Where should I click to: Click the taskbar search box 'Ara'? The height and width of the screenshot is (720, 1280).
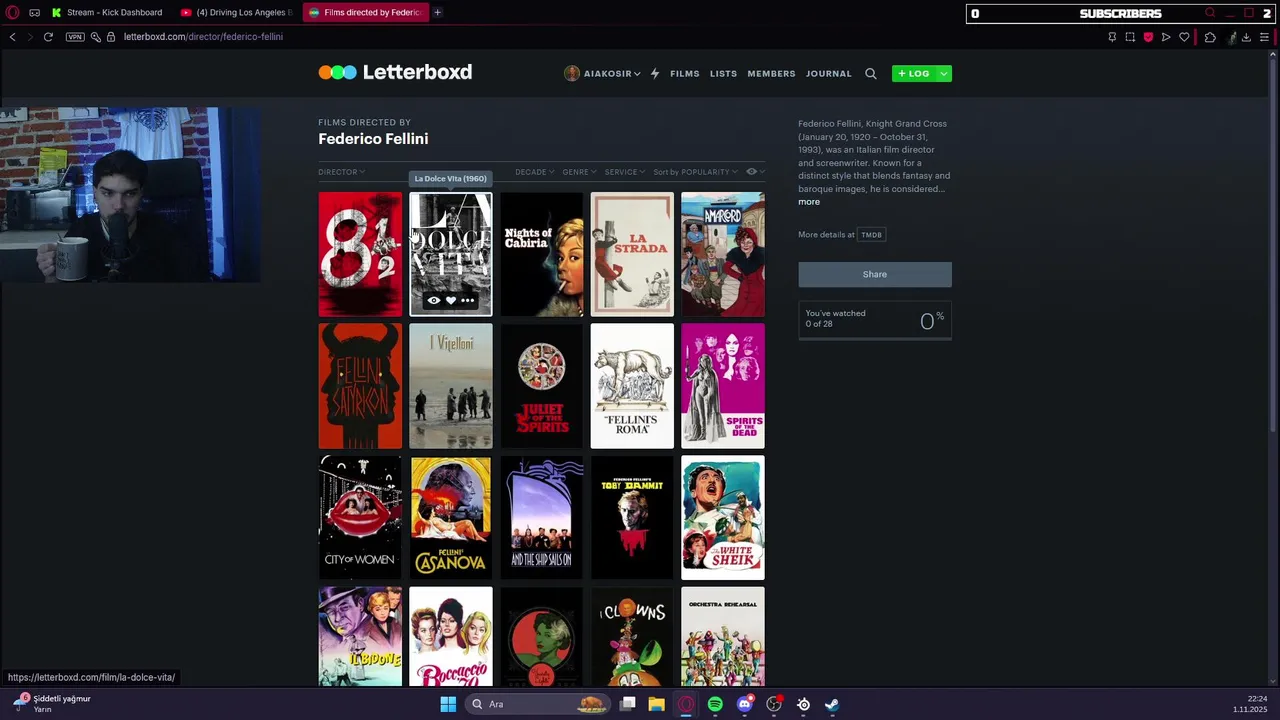pyautogui.click(x=540, y=704)
